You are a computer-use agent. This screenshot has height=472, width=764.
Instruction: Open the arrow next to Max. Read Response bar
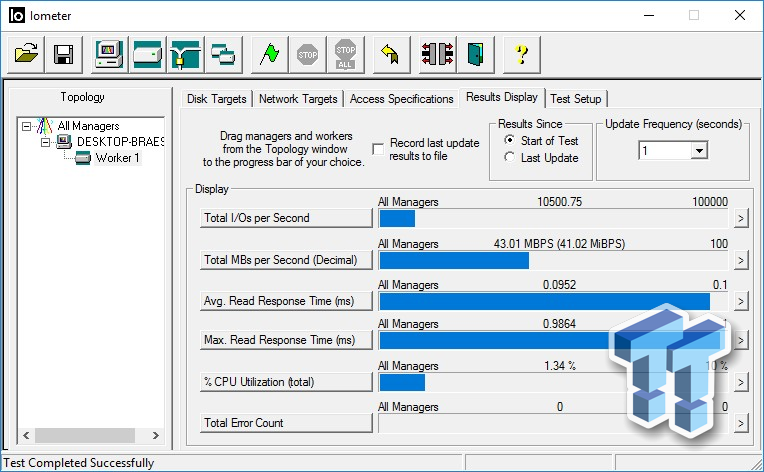point(741,340)
